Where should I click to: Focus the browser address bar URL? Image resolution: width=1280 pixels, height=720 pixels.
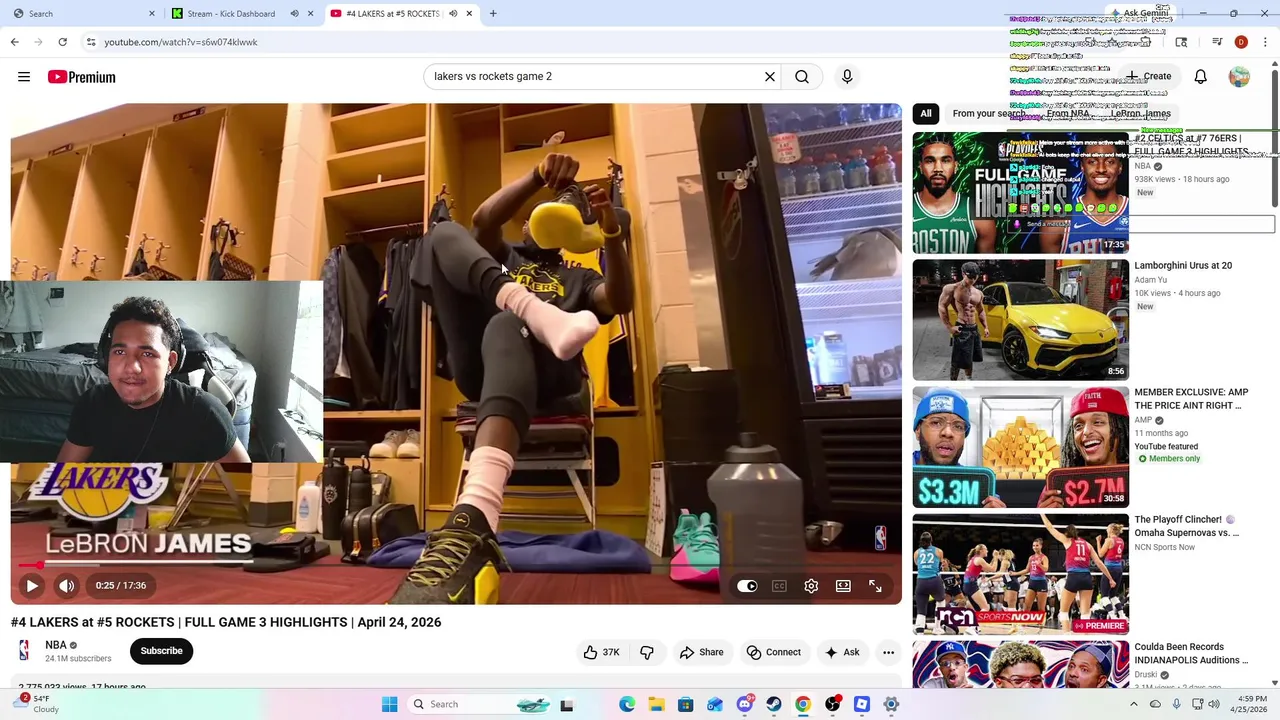pos(181,42)
